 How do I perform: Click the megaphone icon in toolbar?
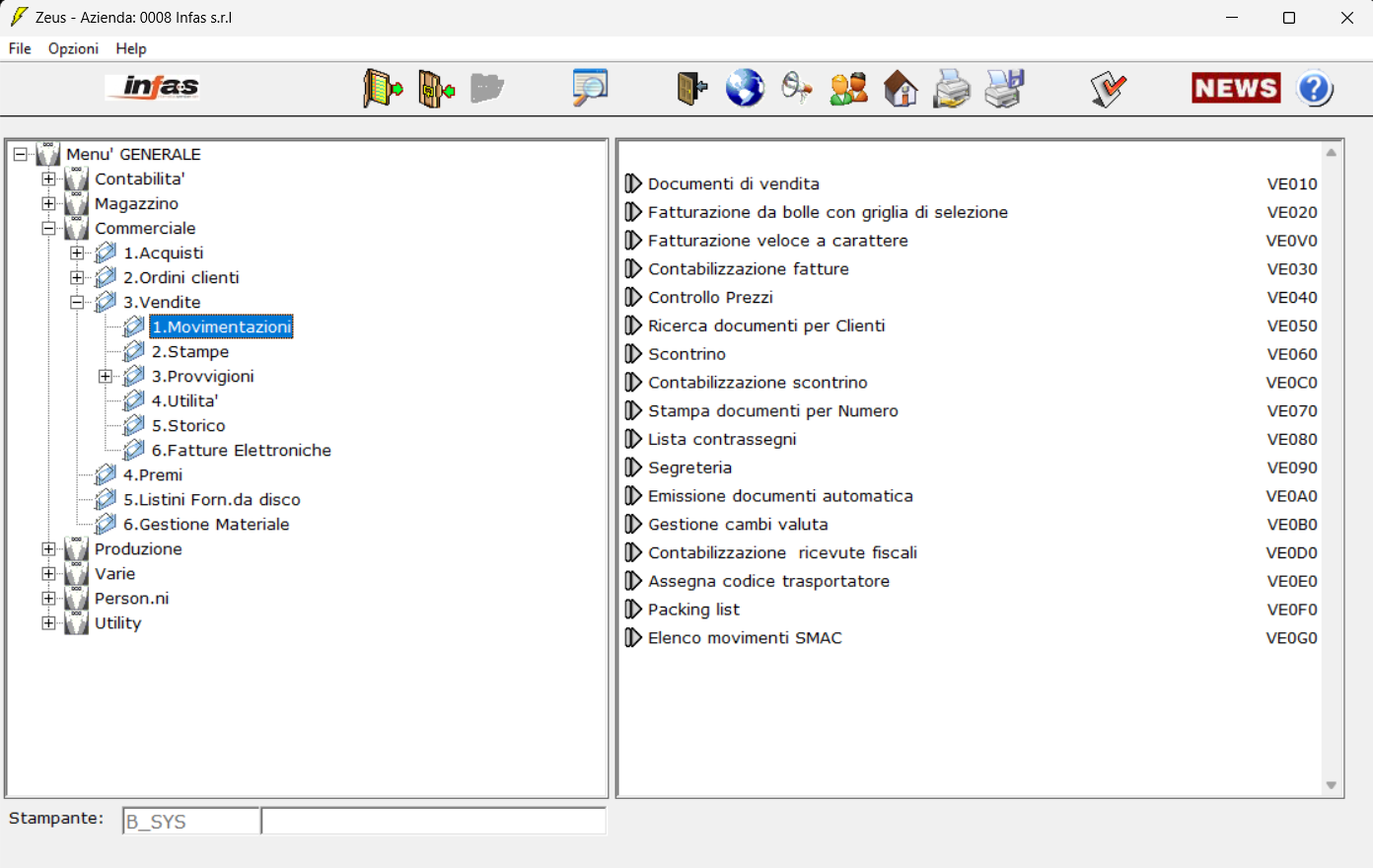click(796, 88)
